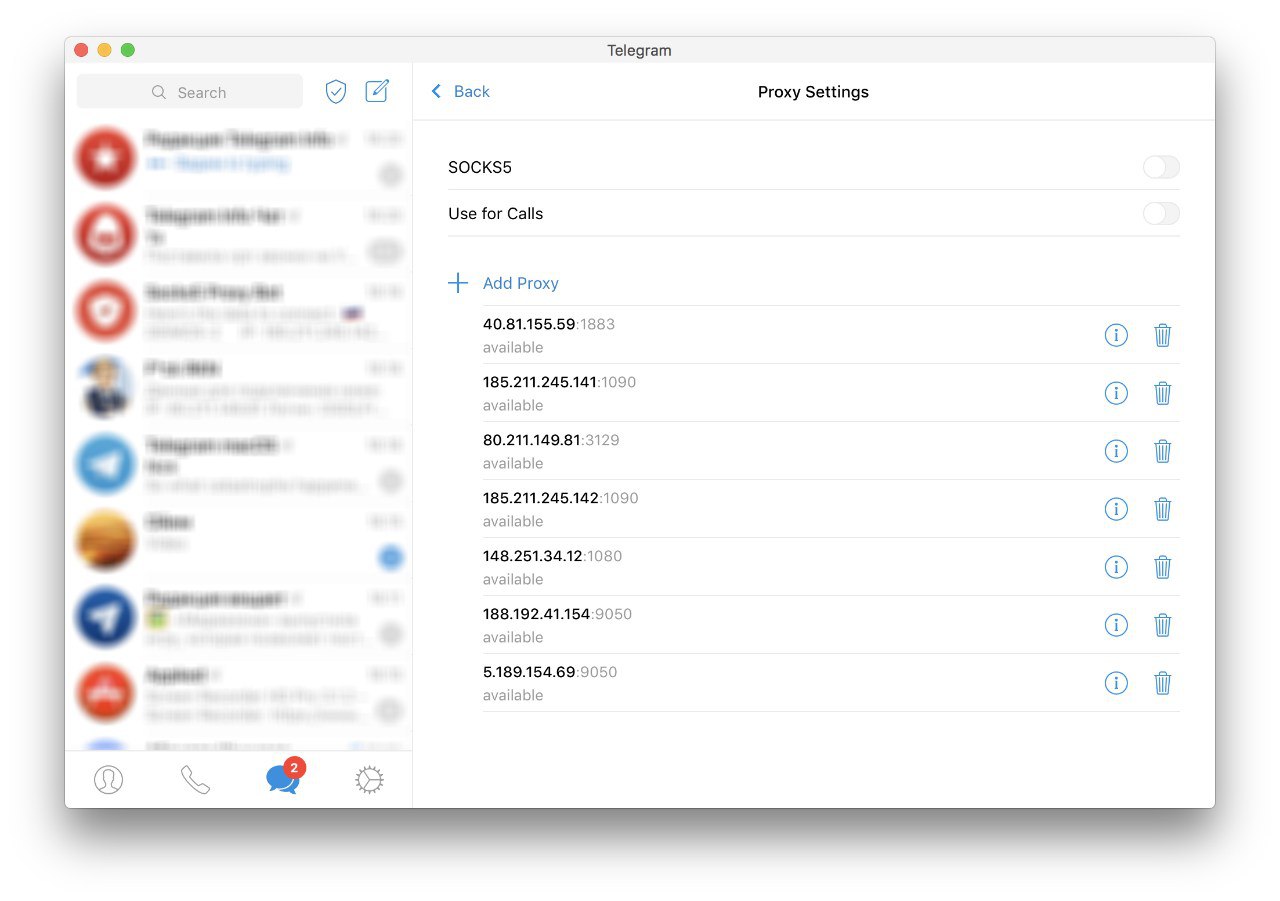The width and height of the screenshot is (1280, 901).
Task: Click the proxy shield icon near search
Action: tap(336, 92)
